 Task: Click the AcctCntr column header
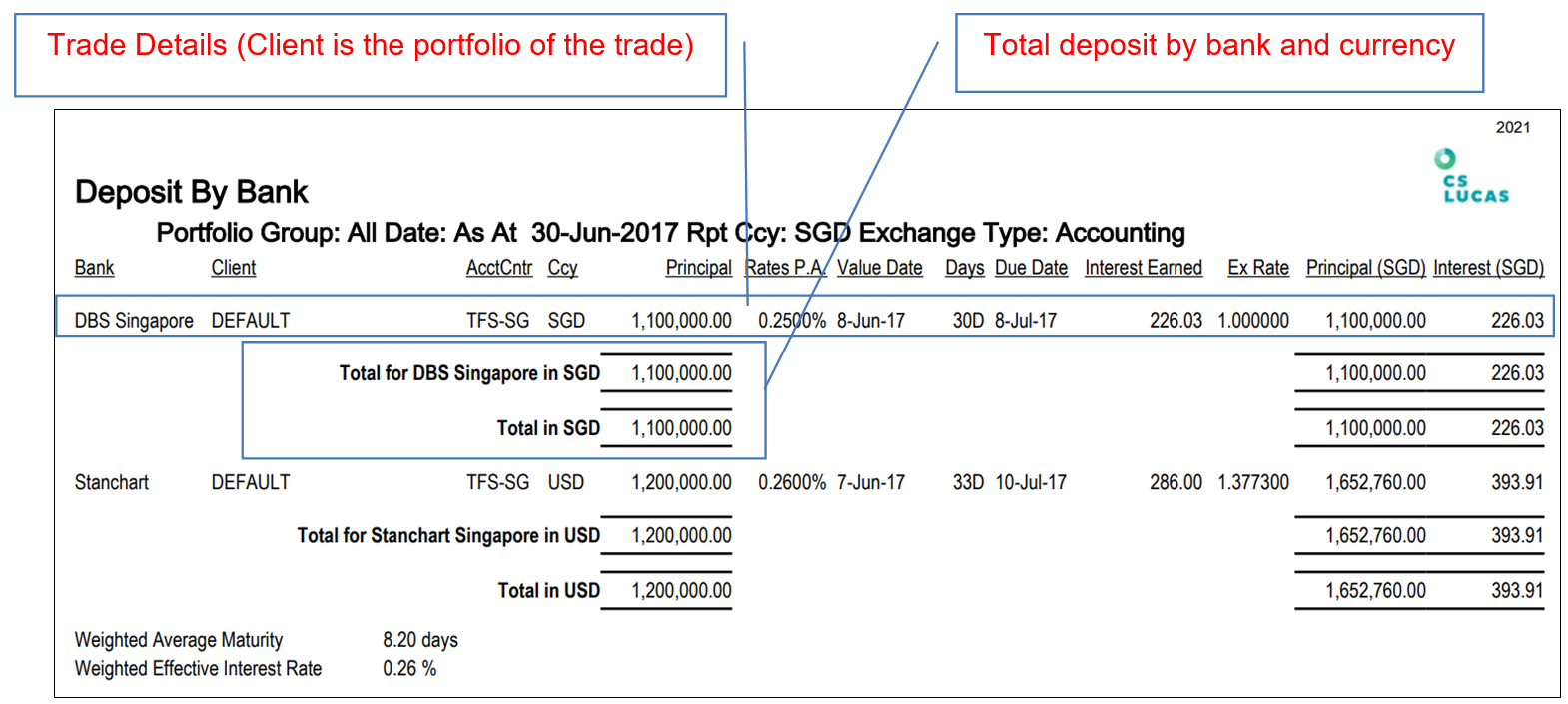point(499,268)
